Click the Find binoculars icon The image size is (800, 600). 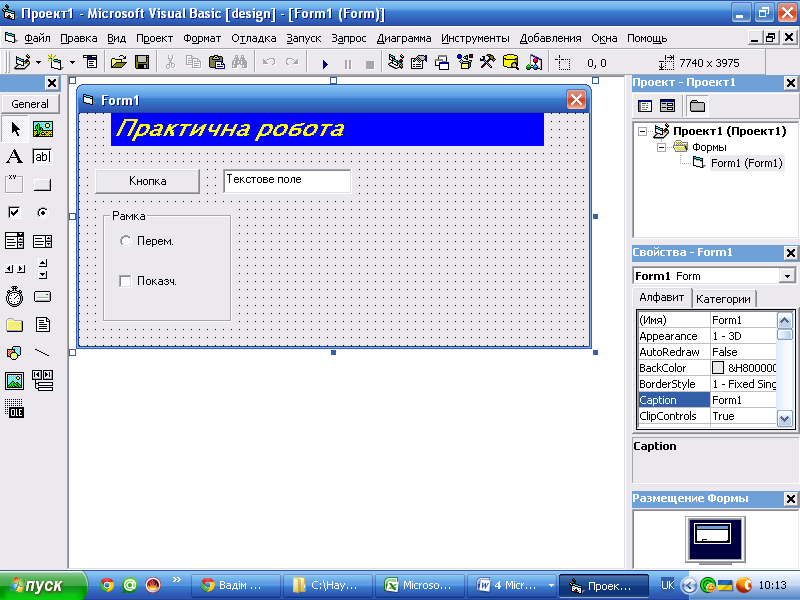pyautogui.click(x=240, y=63)
